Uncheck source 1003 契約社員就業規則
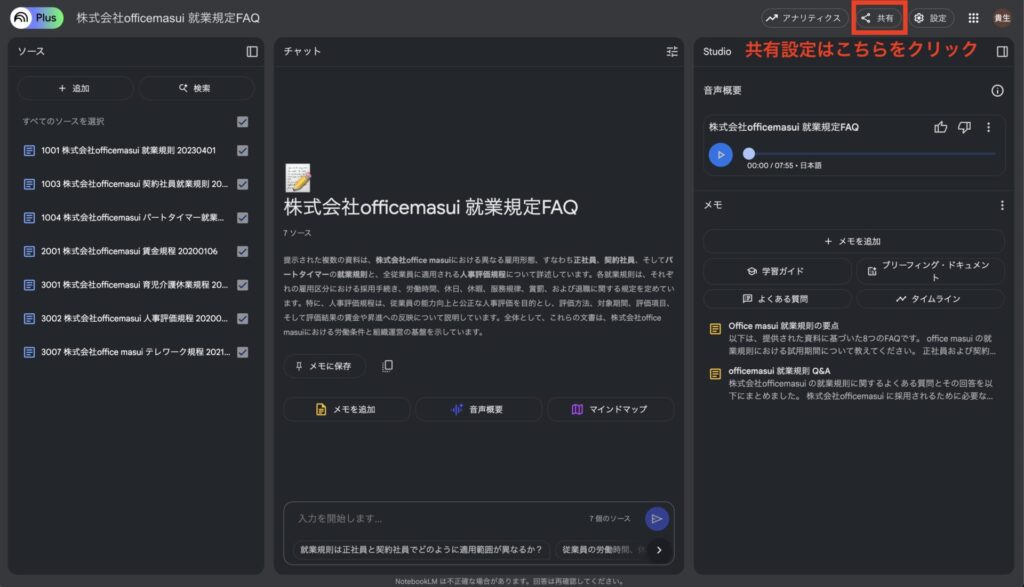The image size is (1024, 587). pyautogui.click(x=242, y=184)
